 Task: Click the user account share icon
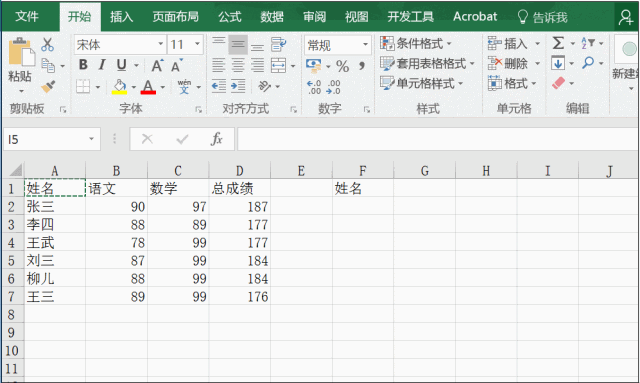(x=625, y=17)
